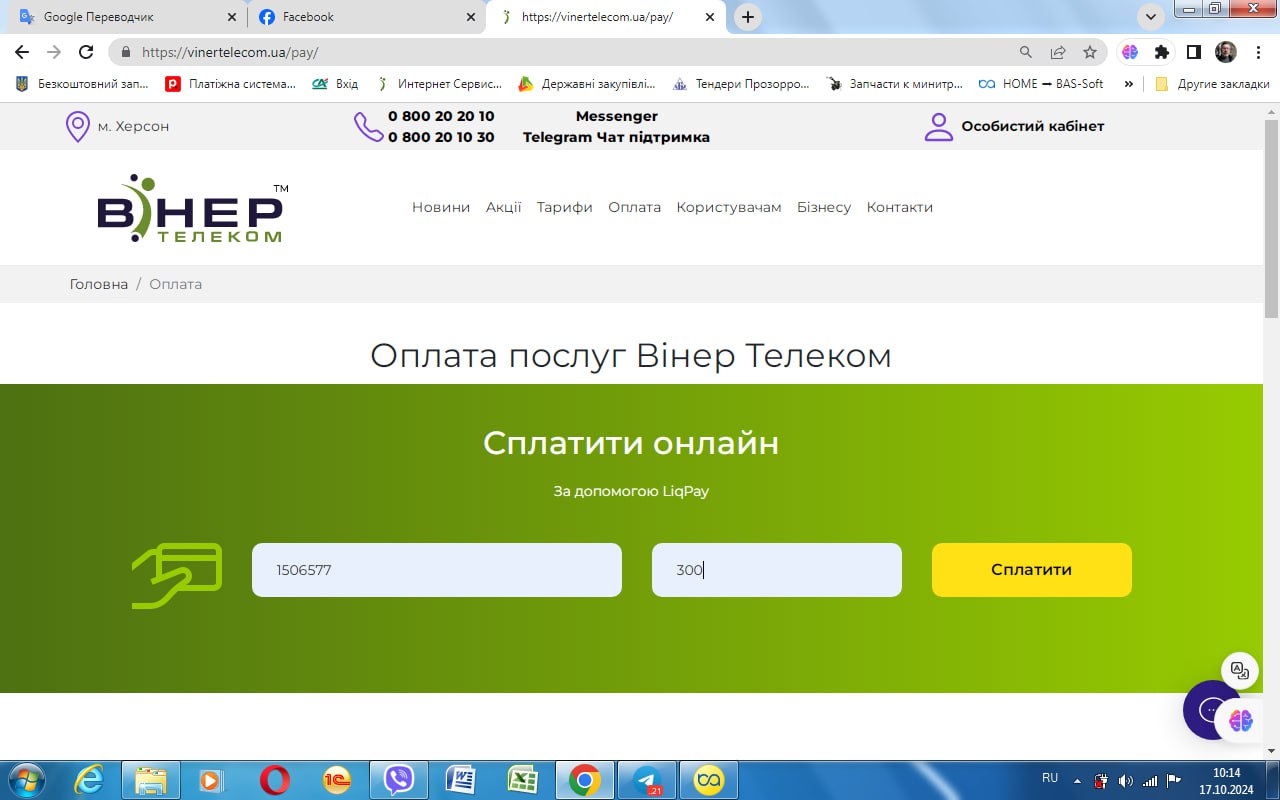Click the brain extension icon in the toolbar
Image resolution: width=1280 pixels, height=800 pixels.
[1130, 52]
